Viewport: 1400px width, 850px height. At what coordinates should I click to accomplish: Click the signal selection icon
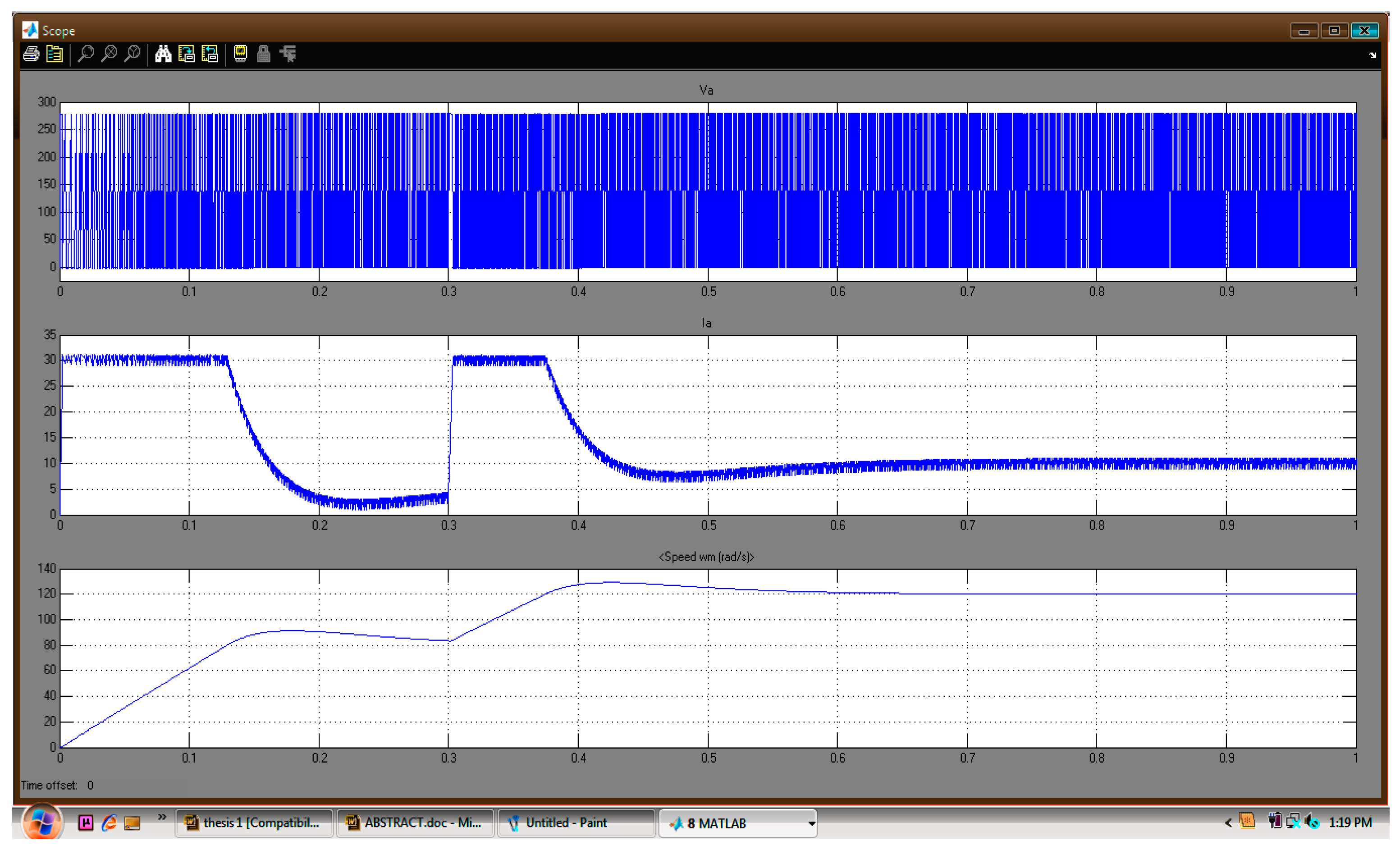coord(288,55)
